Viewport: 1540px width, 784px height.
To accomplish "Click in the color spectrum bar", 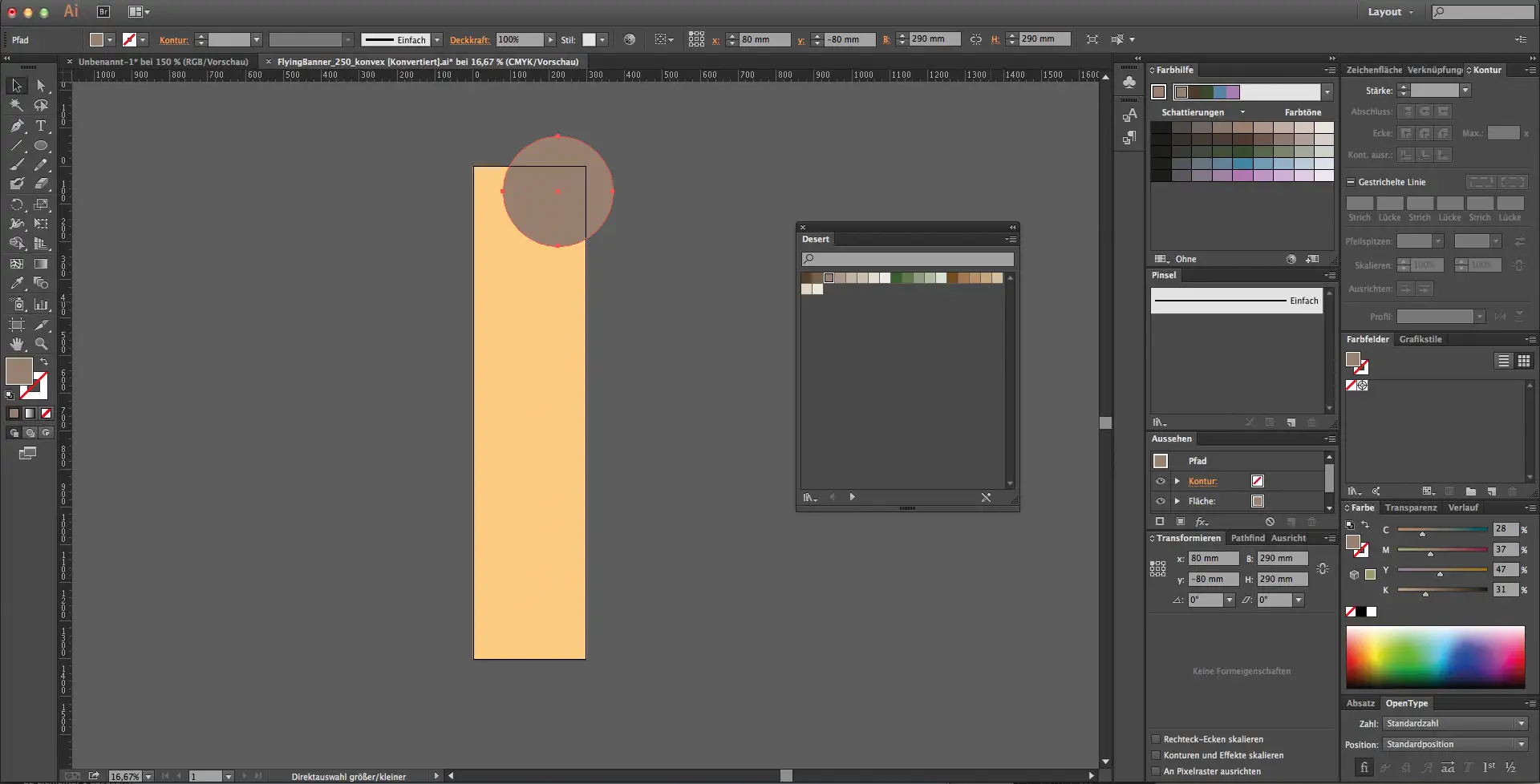I will click(1435, 657).
